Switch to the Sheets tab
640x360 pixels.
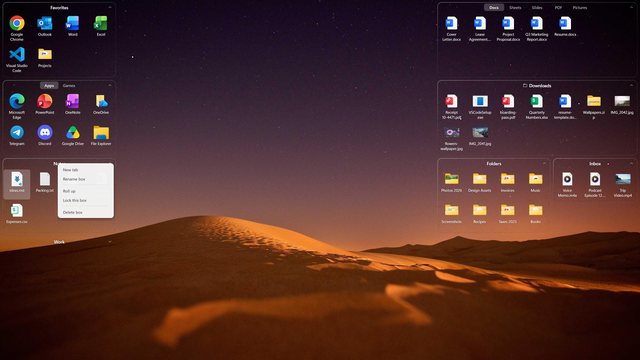[515, 8]
